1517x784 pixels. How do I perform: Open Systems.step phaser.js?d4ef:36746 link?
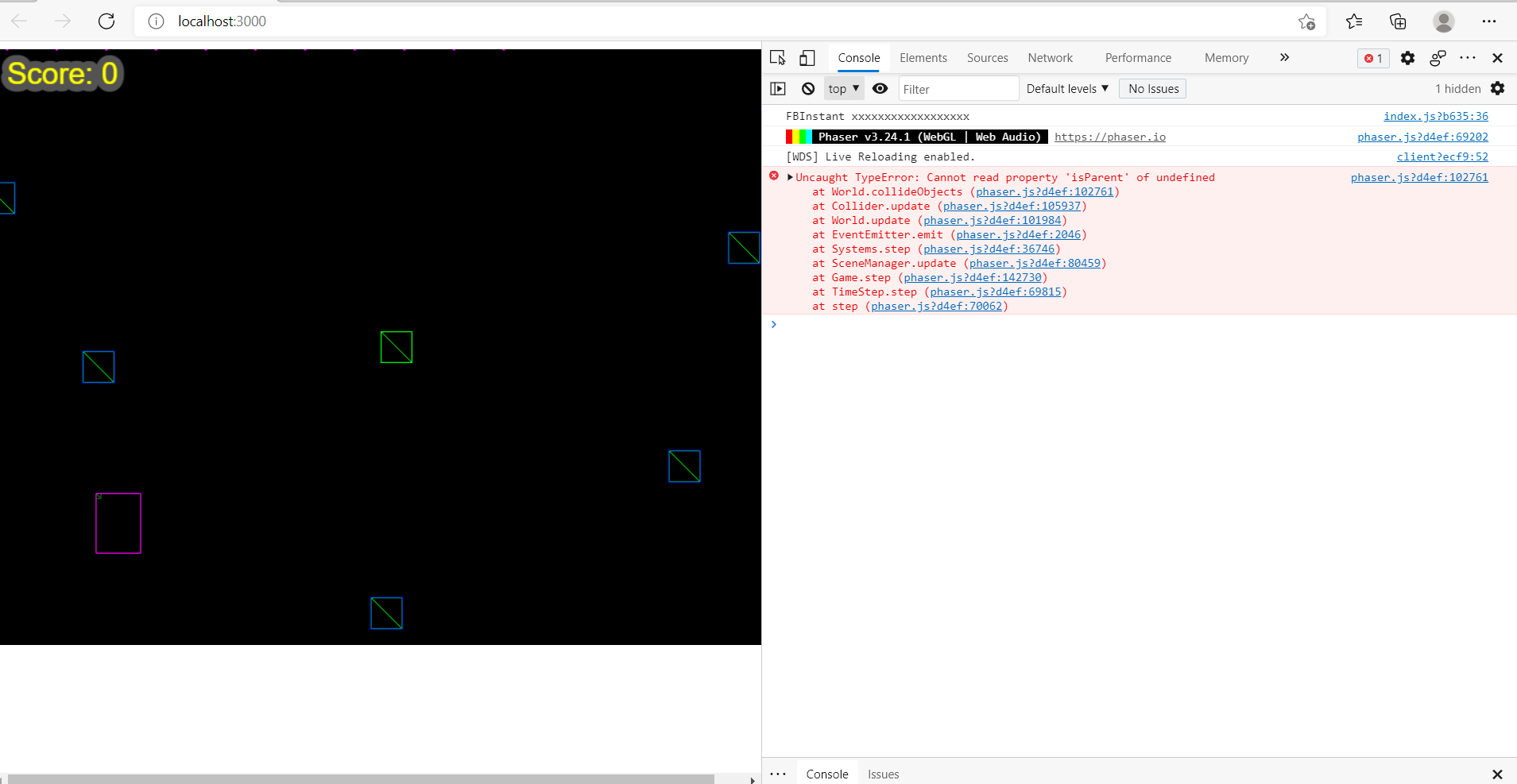pos(989,249)
